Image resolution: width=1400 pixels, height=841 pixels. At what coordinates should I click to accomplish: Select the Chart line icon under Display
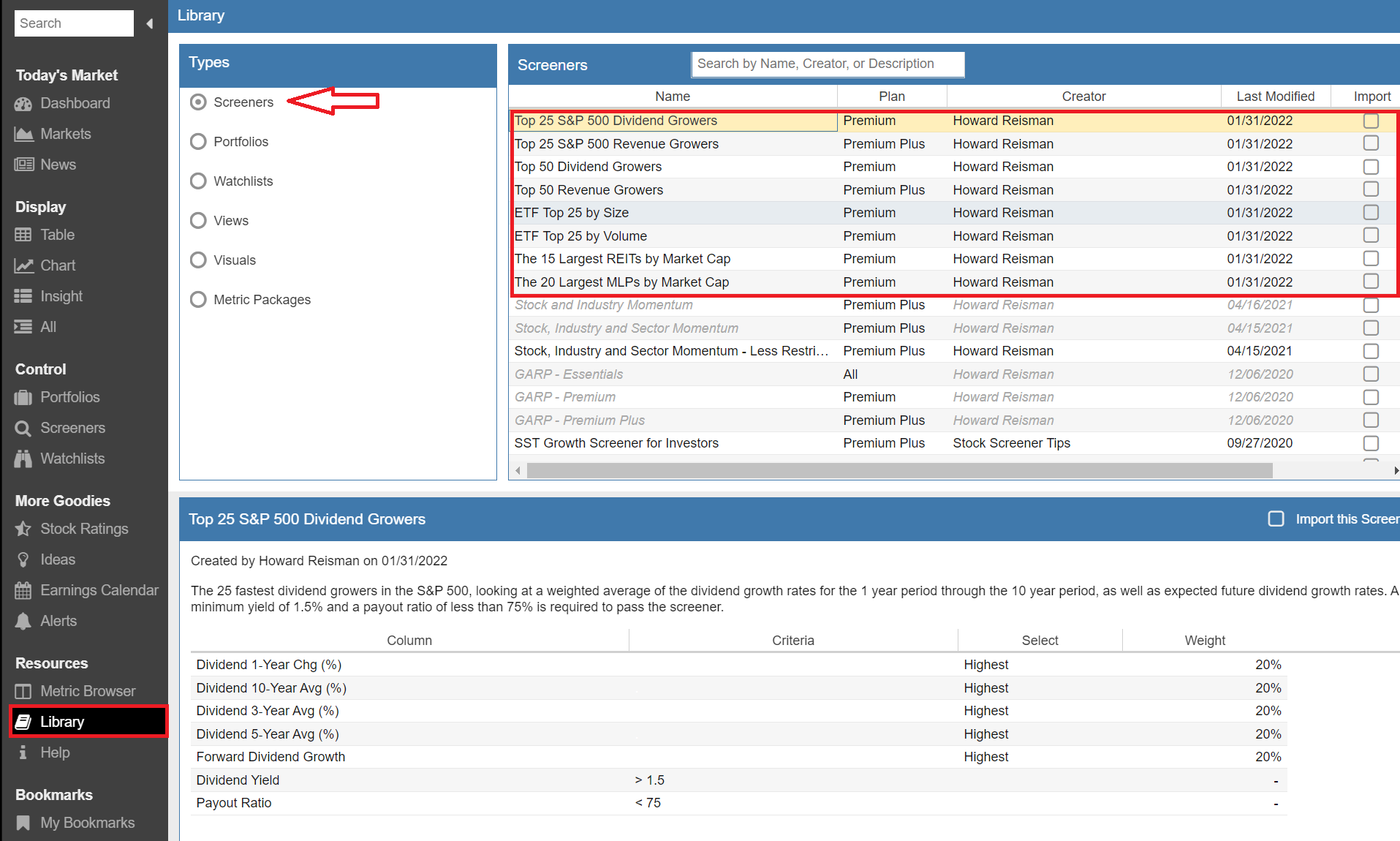click(23, 266)
